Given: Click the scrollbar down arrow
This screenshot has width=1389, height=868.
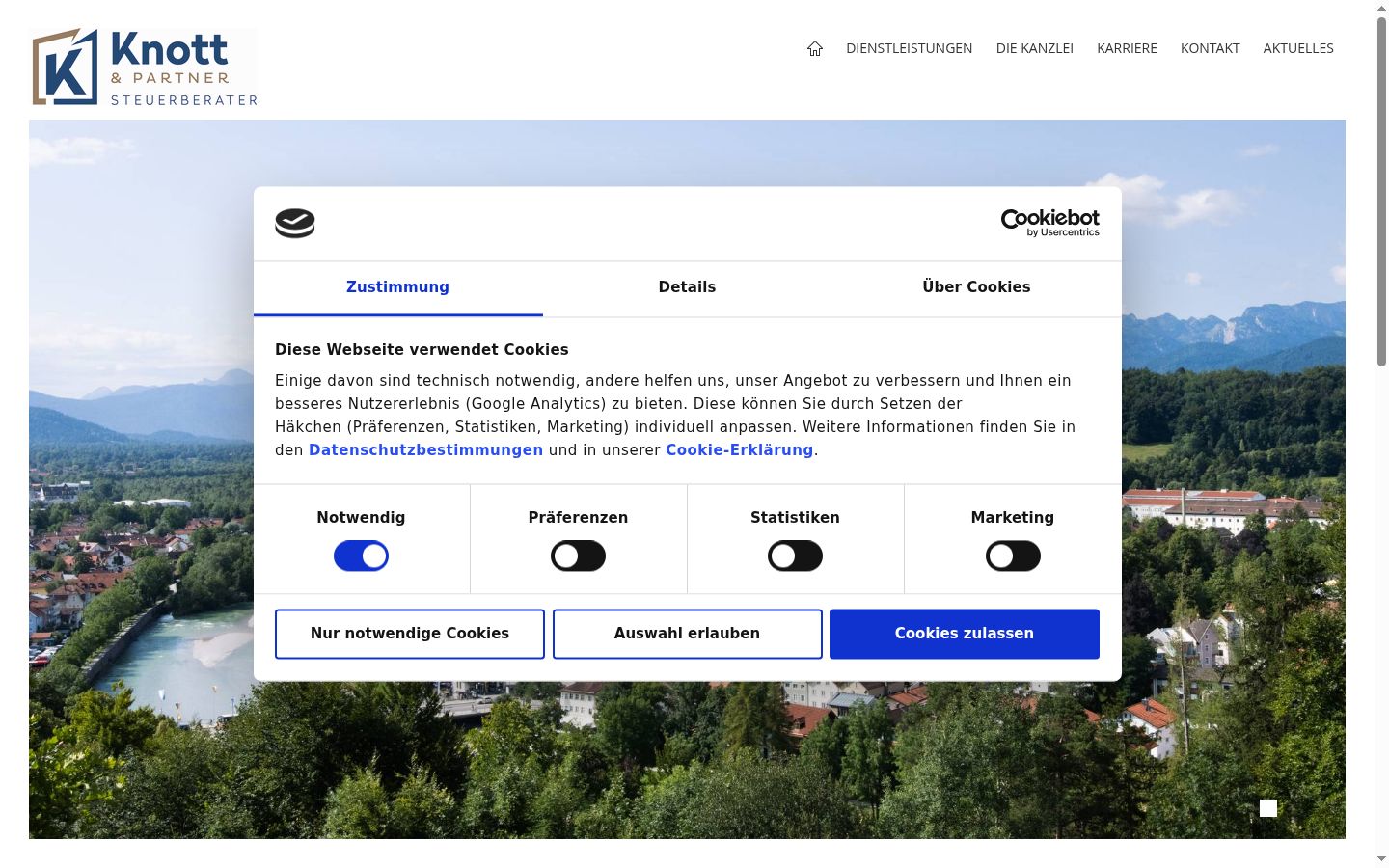Looking at the screenshot, I should [x=1381, y=858].
